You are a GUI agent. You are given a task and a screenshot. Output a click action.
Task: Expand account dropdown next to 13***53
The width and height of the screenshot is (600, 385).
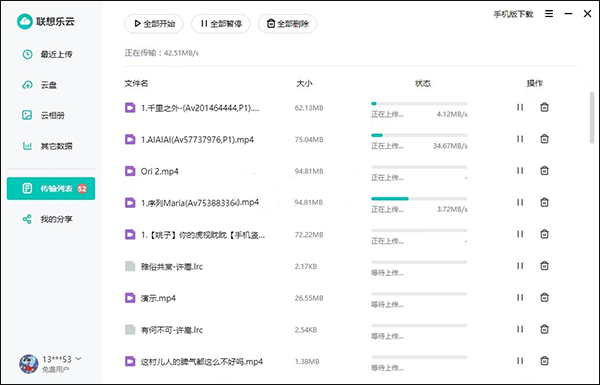click(x=78, y=359)
